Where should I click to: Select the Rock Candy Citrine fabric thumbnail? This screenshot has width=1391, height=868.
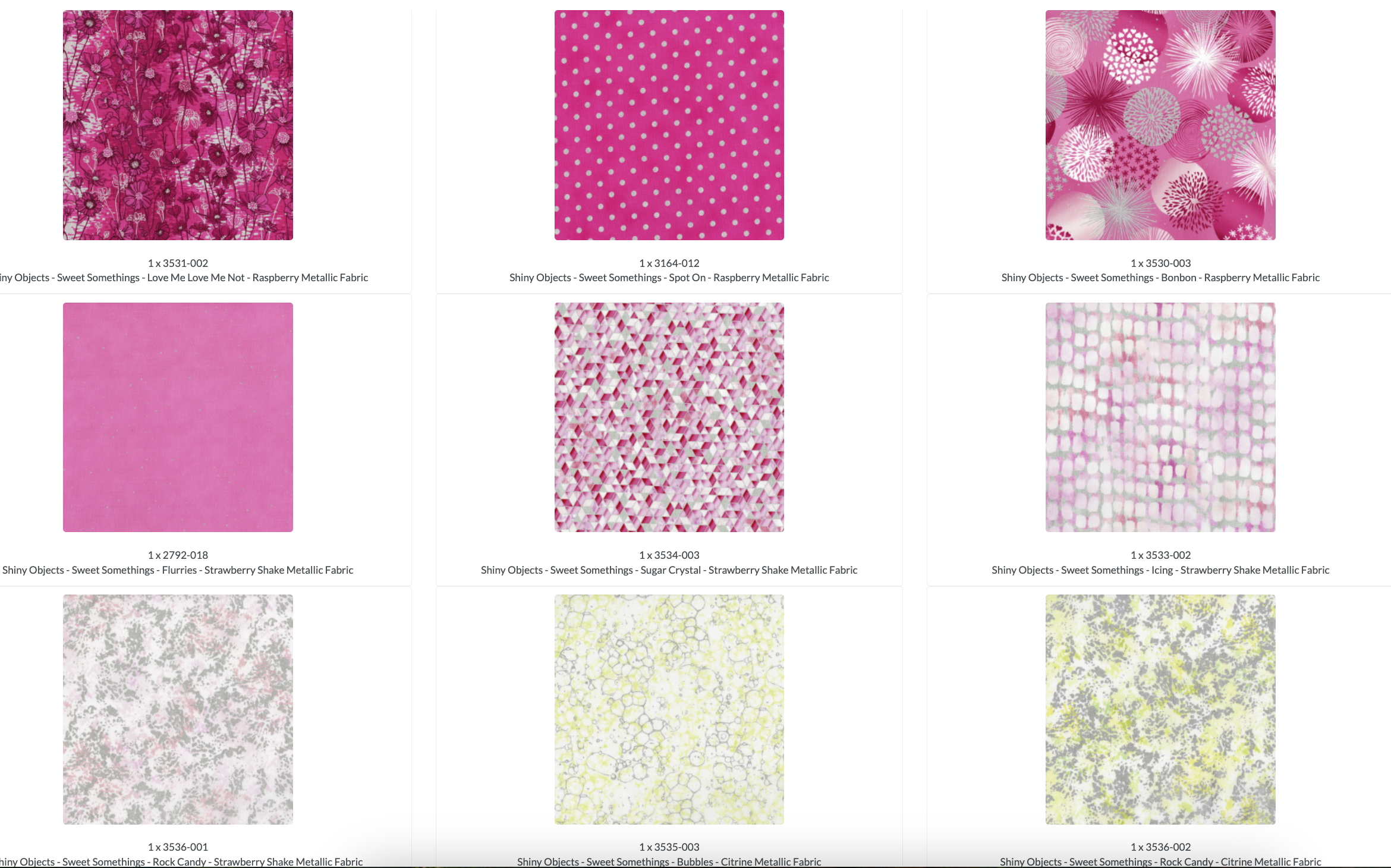1160,709
